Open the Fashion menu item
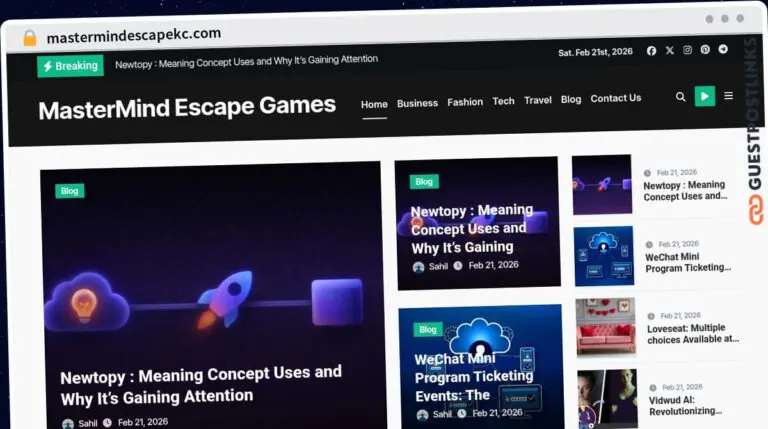The height and width of the screenshot is (429, 768). (x=465, y=102)
